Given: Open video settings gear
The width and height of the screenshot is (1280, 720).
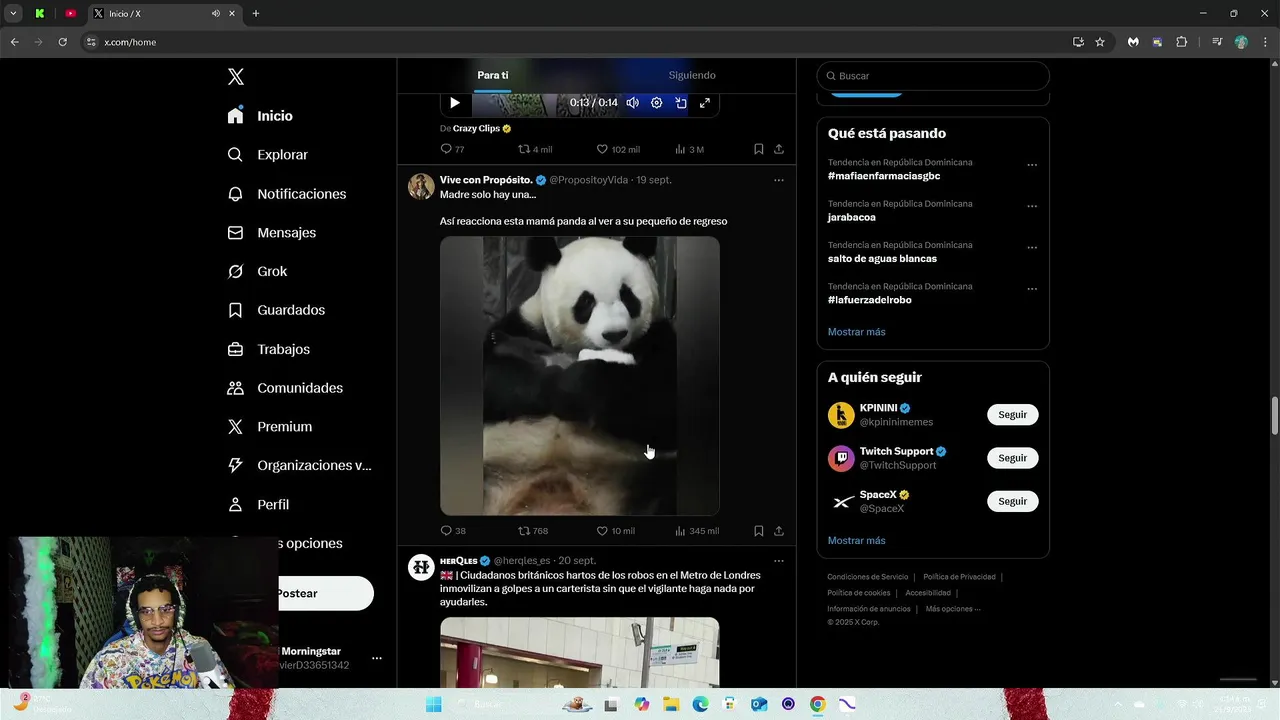Looking at the screenshot, I should 656,102.
